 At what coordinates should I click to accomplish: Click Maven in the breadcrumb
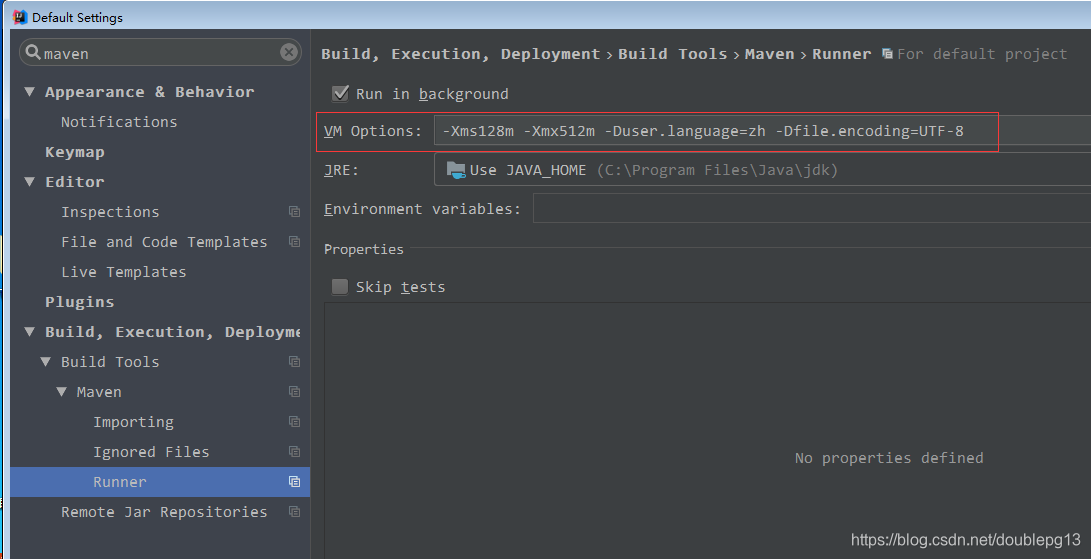(769, 54)
